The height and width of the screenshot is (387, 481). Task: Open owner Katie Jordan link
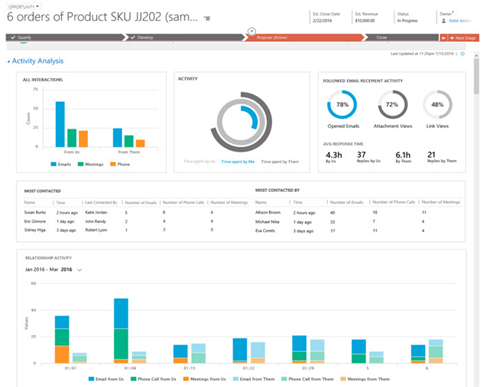click(x=460, y=21)
